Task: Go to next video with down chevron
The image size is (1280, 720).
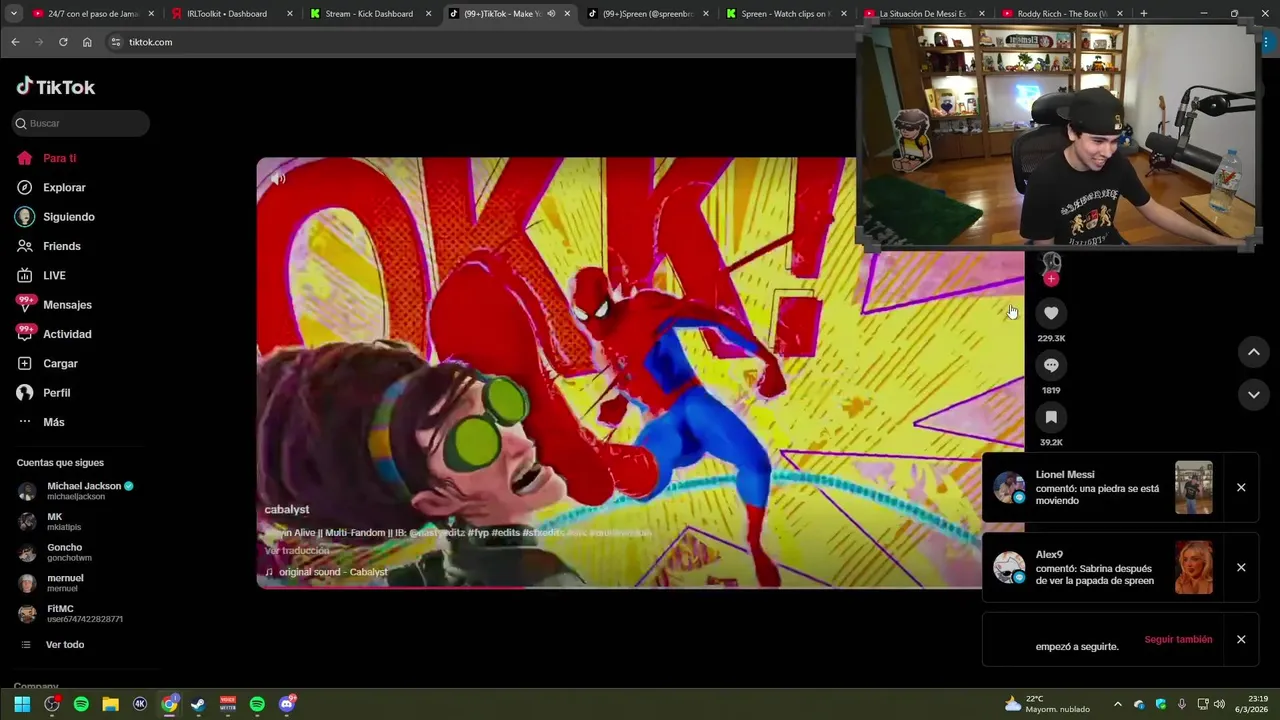Action: pyautogui.click(x=1253, y=395)
